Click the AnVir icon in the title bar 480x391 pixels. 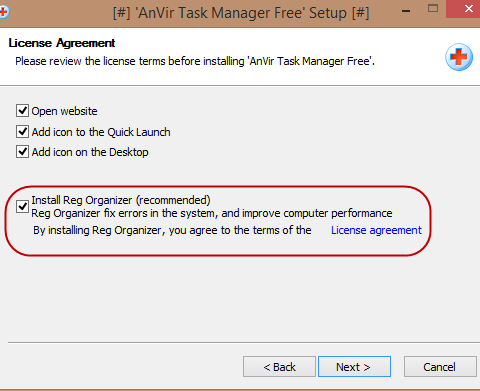pos(4,12)
